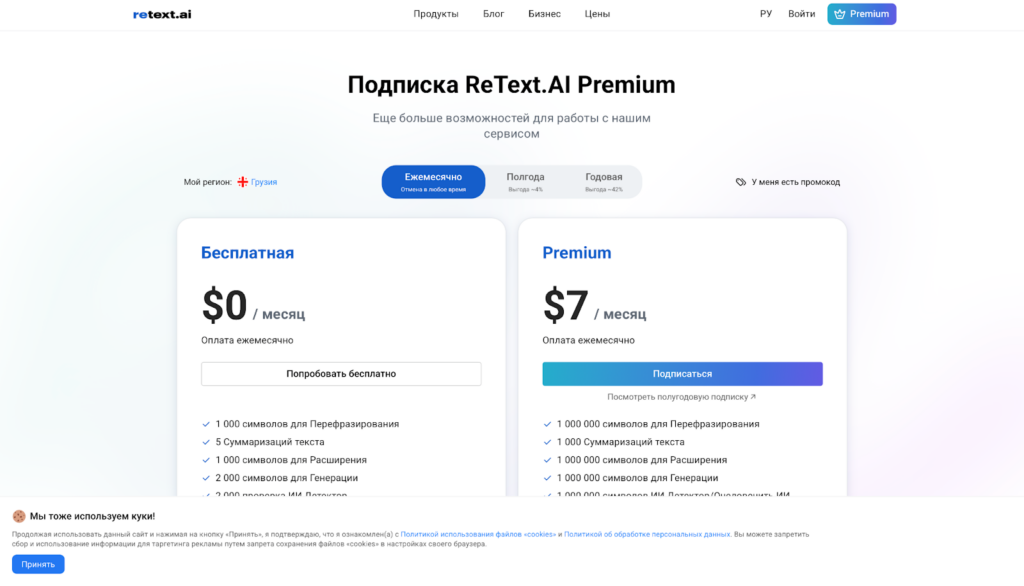Screen dimensions: 1024x586
Task: Click the promo code tag icon
Action: click(741, 182)
